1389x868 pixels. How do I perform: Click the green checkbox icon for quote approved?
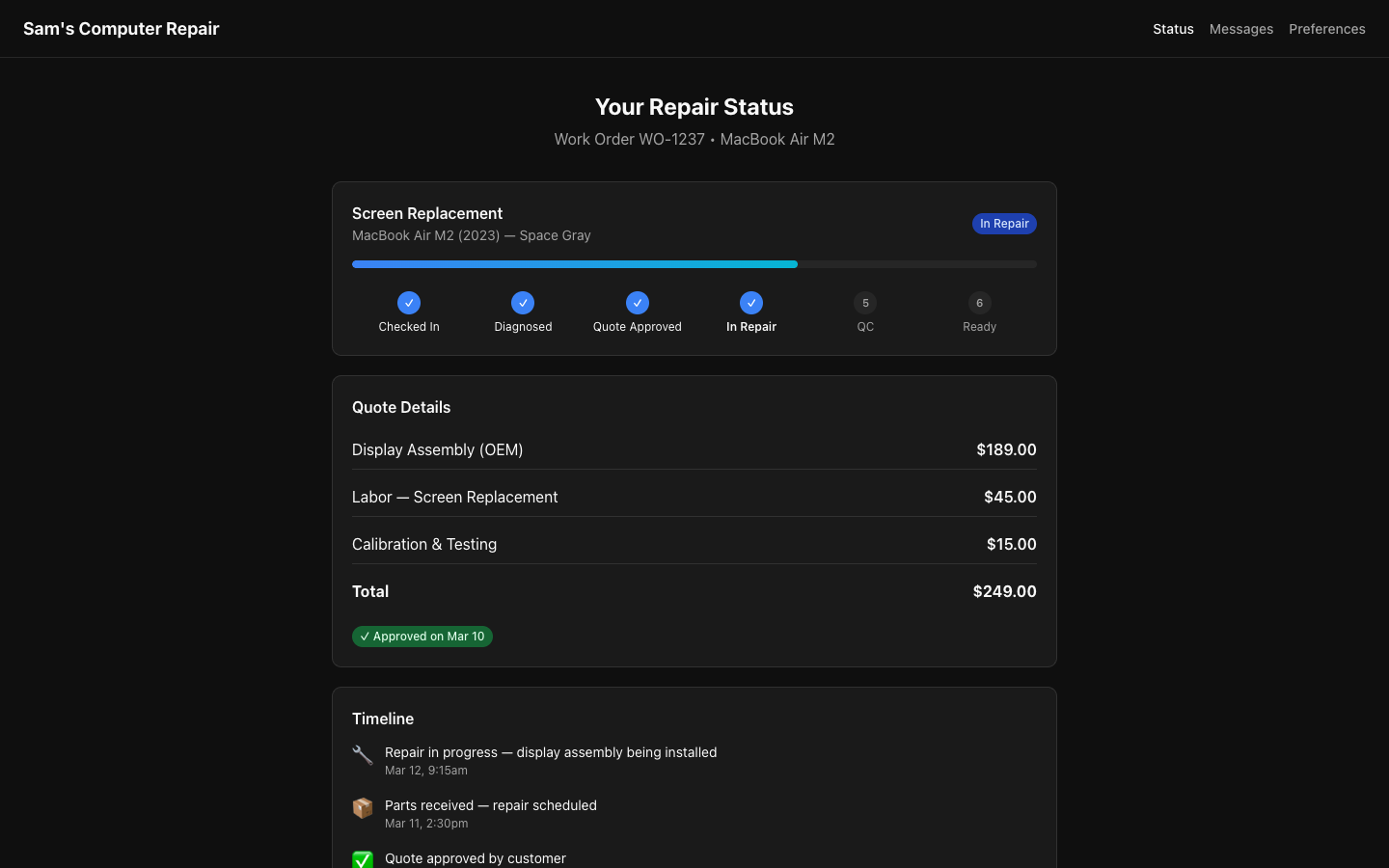point(363,859)
